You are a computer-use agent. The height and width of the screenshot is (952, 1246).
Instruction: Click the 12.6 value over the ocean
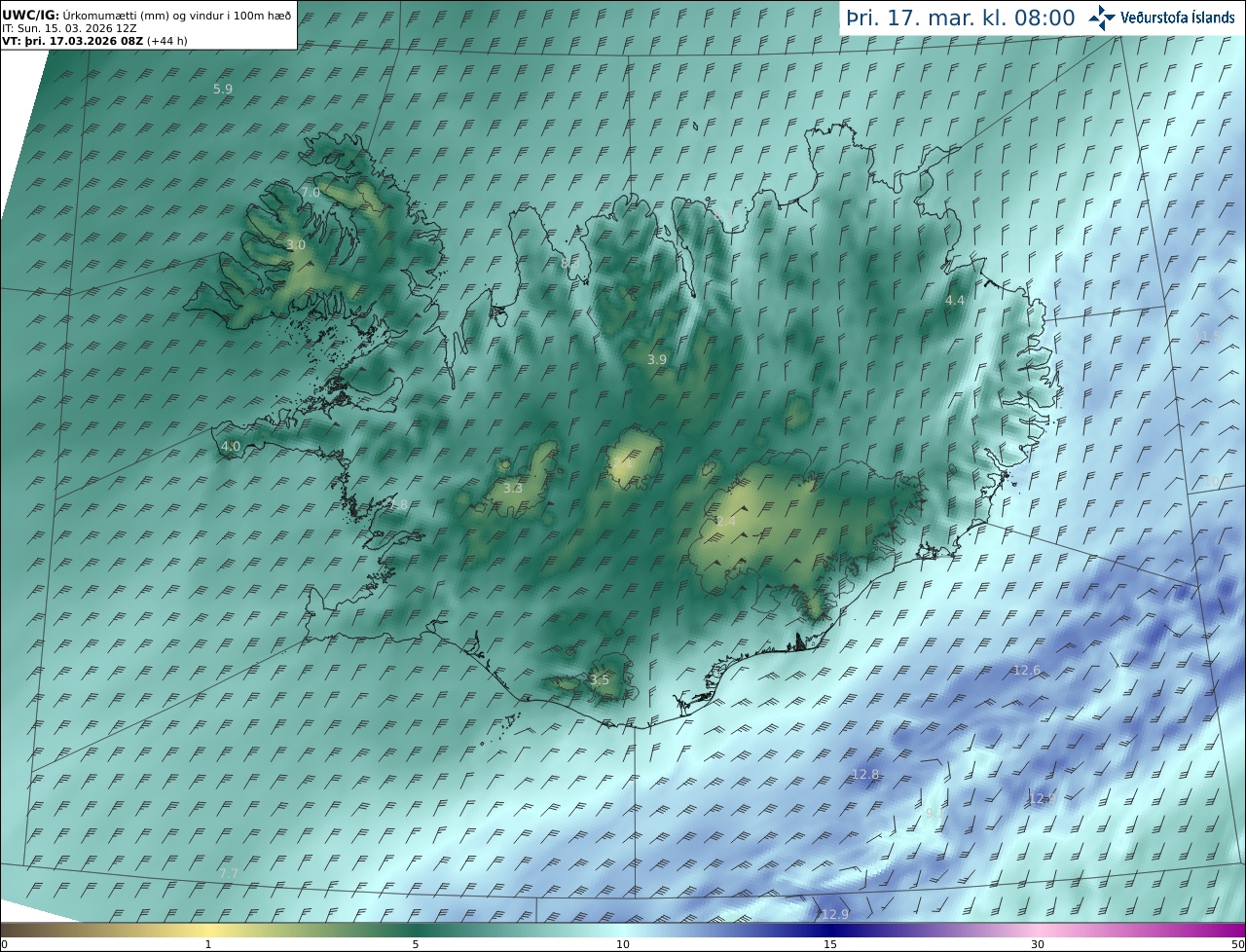click(1027, 671)
